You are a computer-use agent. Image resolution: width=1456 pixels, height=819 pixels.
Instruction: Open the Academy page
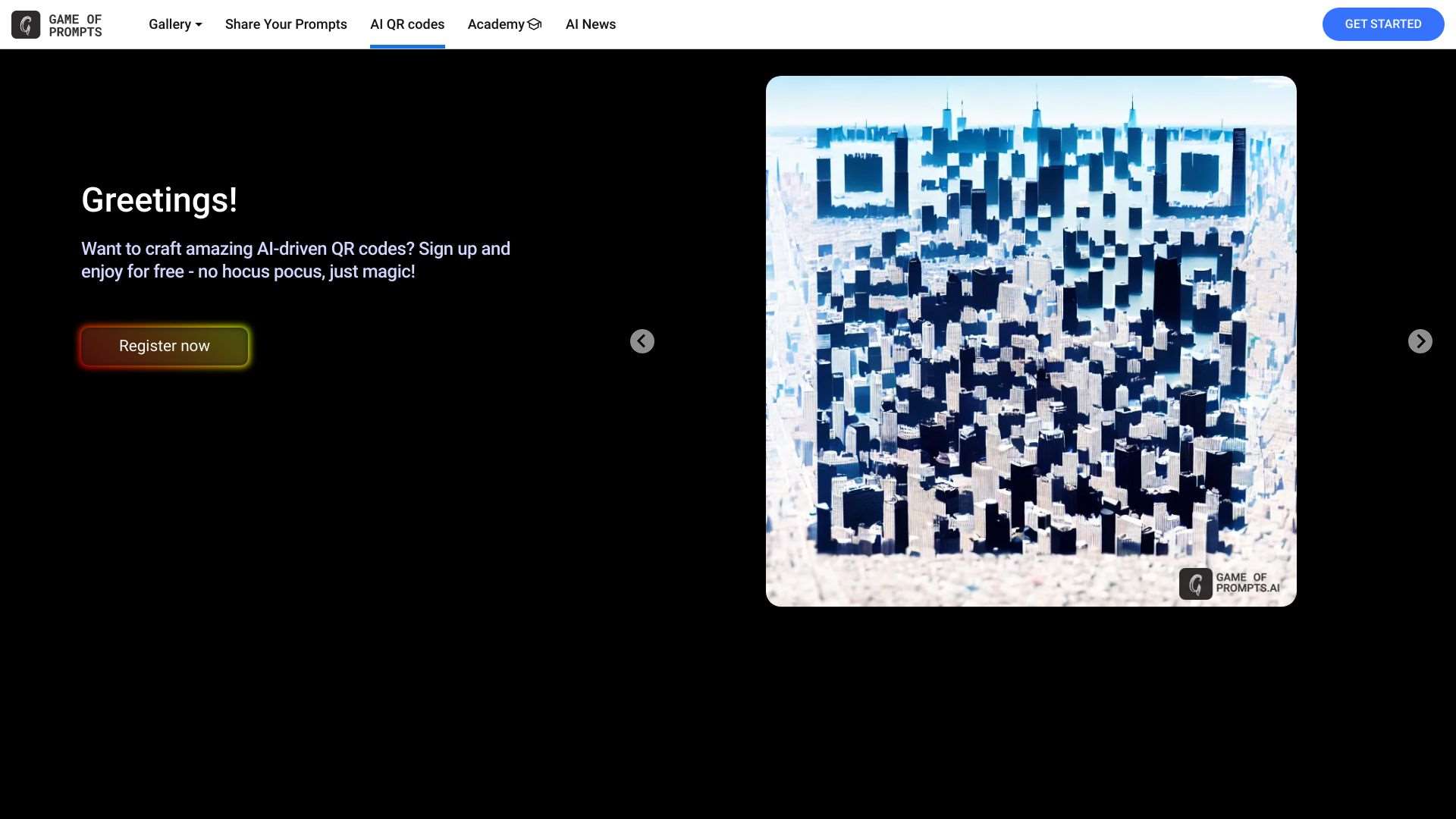point(497,24)
